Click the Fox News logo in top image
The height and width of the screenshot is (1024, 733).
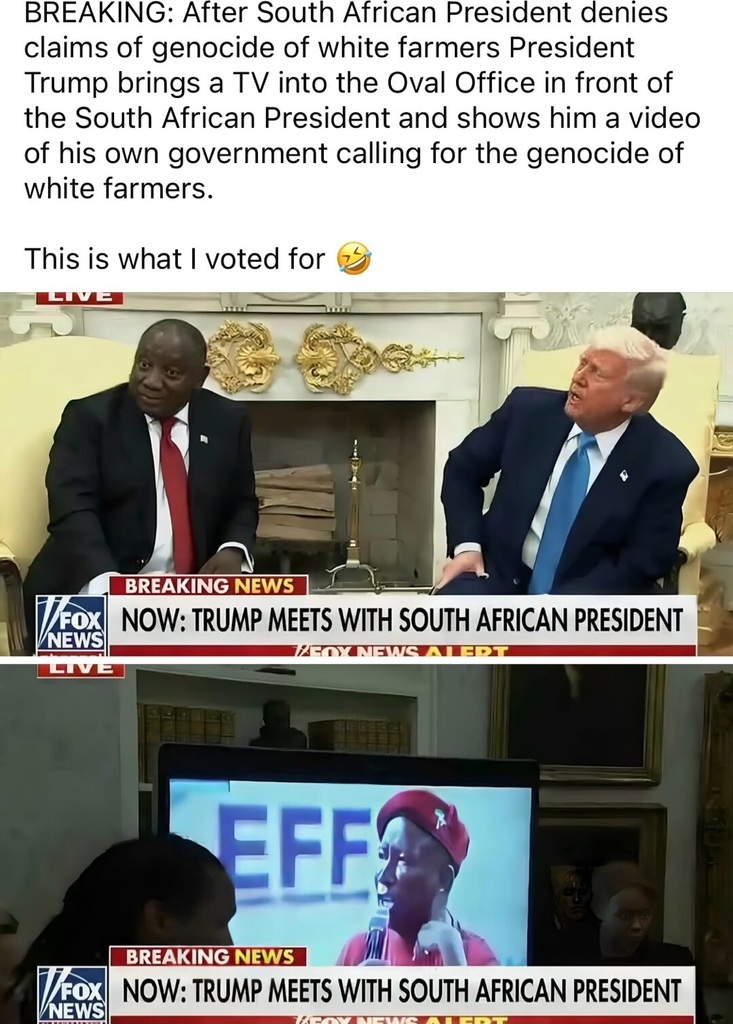(x=72, y=625)
